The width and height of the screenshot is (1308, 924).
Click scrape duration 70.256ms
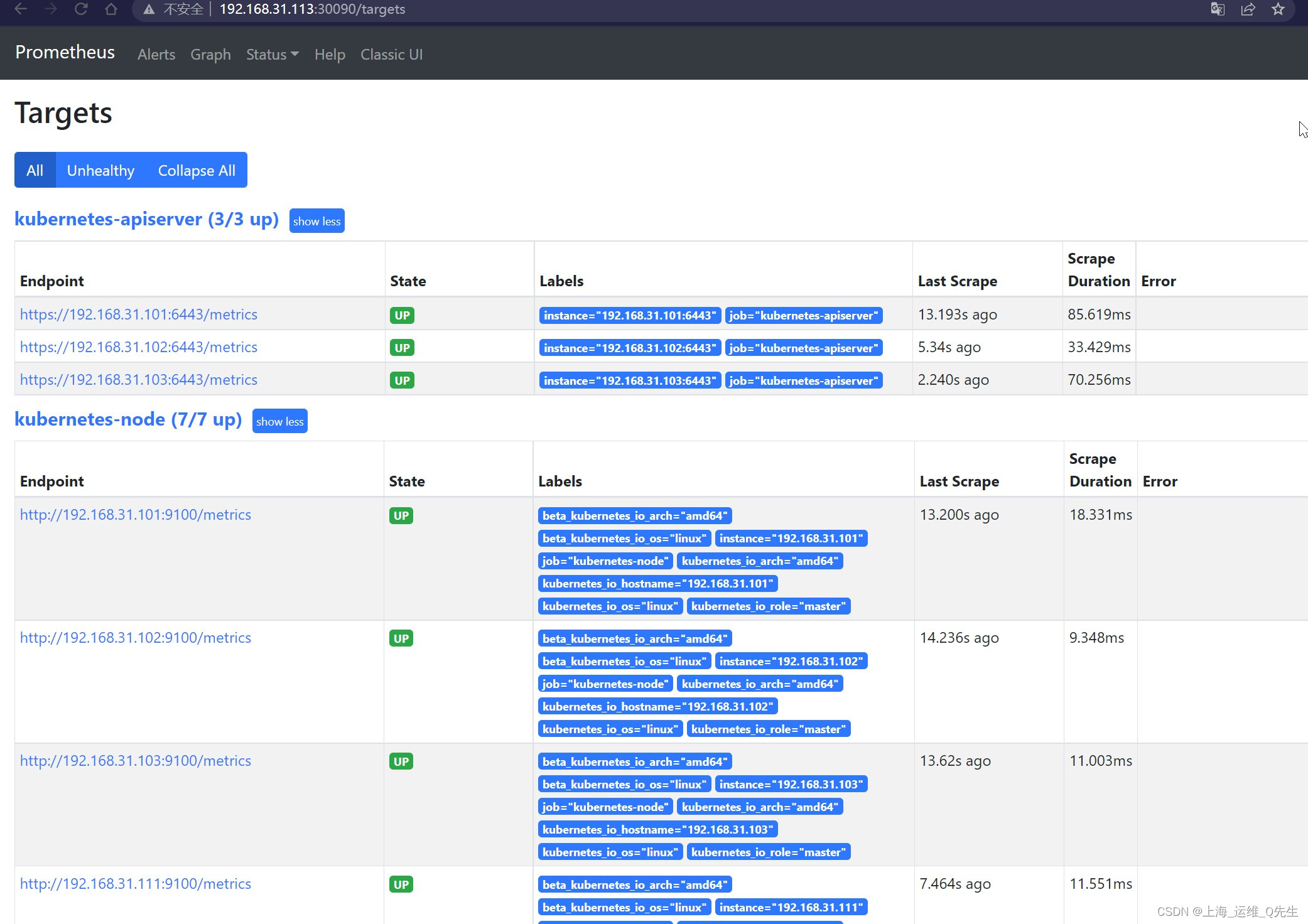1100,380
